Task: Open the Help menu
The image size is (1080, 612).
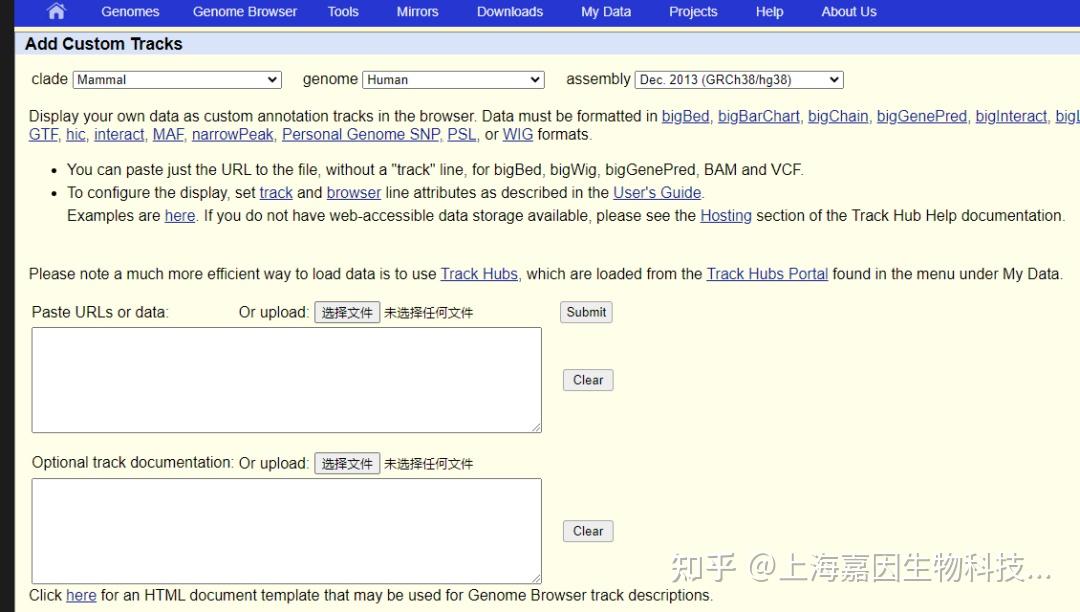Action: click(x=769, y=11)
